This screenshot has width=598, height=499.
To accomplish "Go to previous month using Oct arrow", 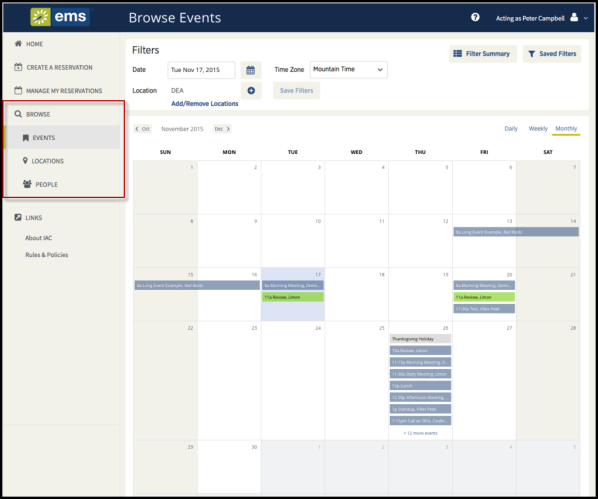I will tap(143, 129).
